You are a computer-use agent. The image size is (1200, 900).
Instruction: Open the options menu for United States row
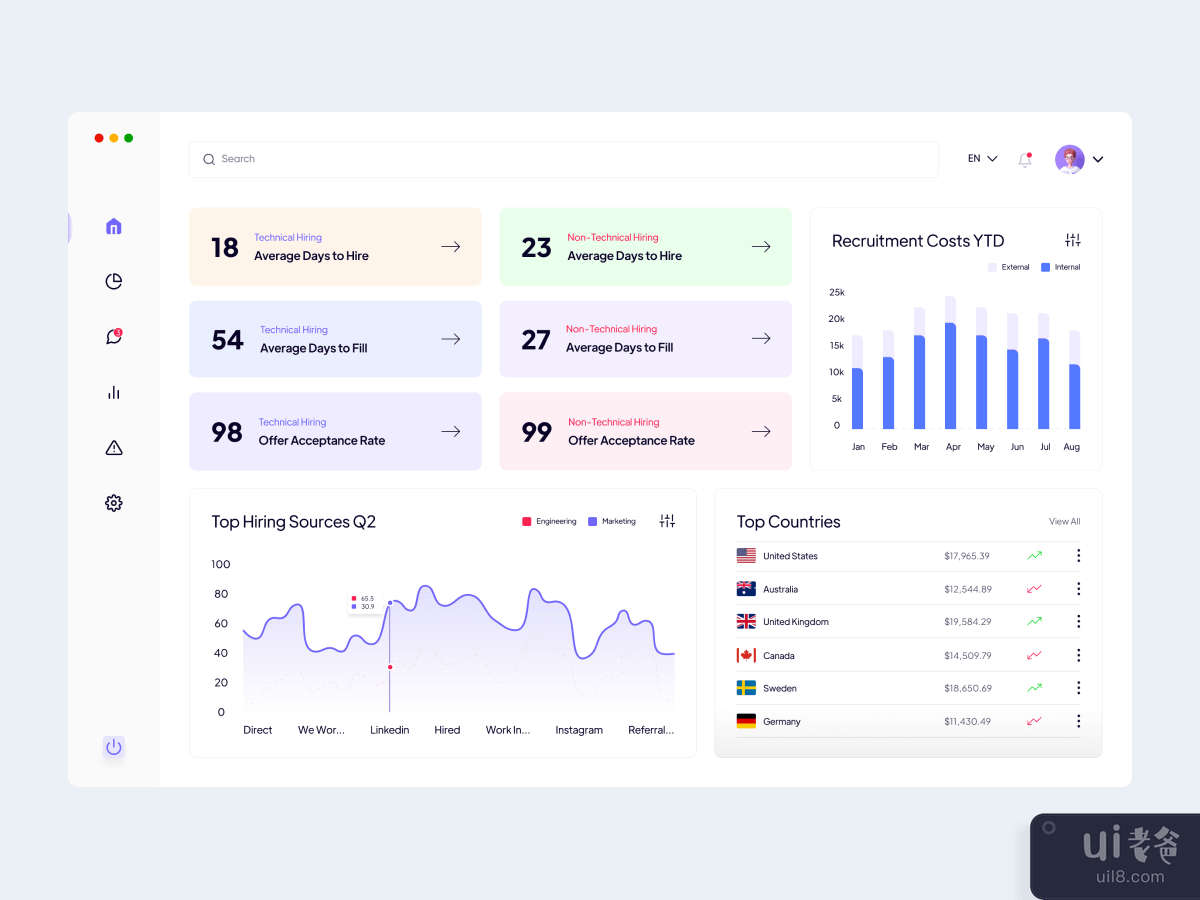pos(1078,555)
